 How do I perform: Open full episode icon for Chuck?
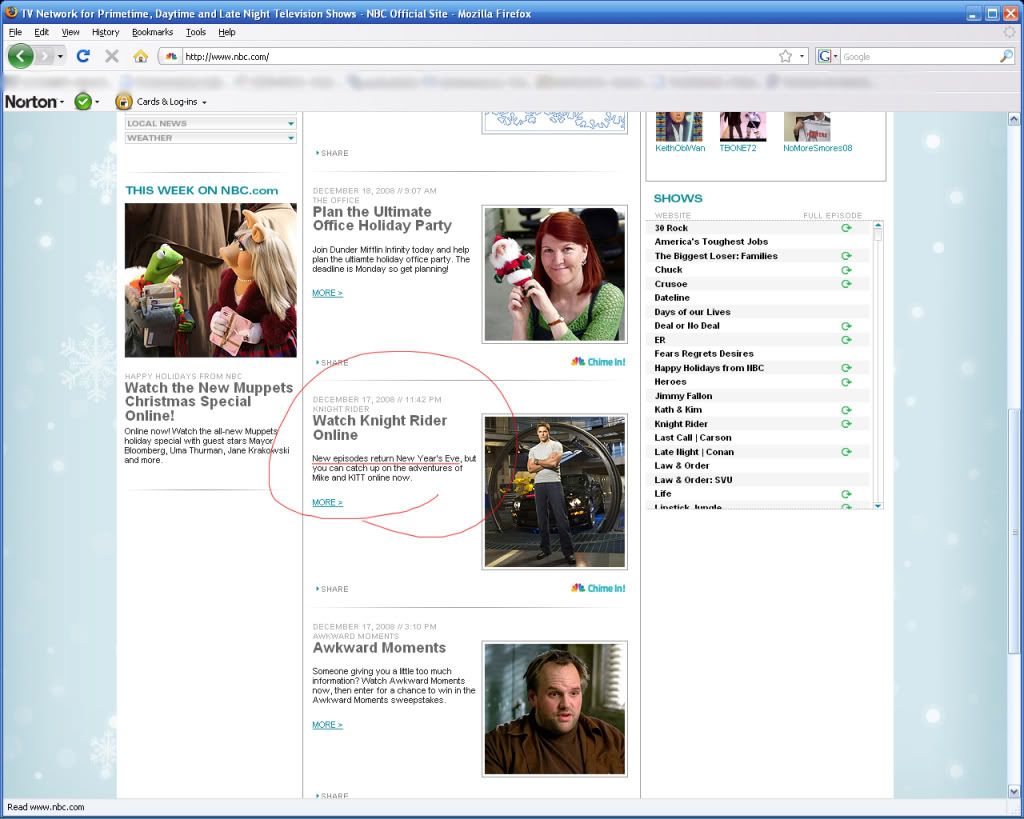click(x=846, y=270)
